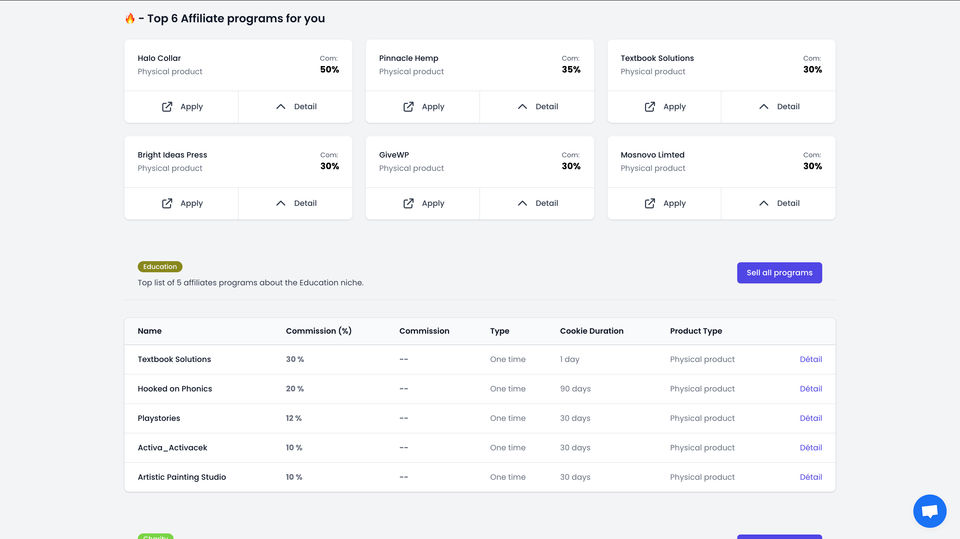This screenshot has height=539, width=960.
Task: Open Détail link for Playstories
Action: [811, 418]
